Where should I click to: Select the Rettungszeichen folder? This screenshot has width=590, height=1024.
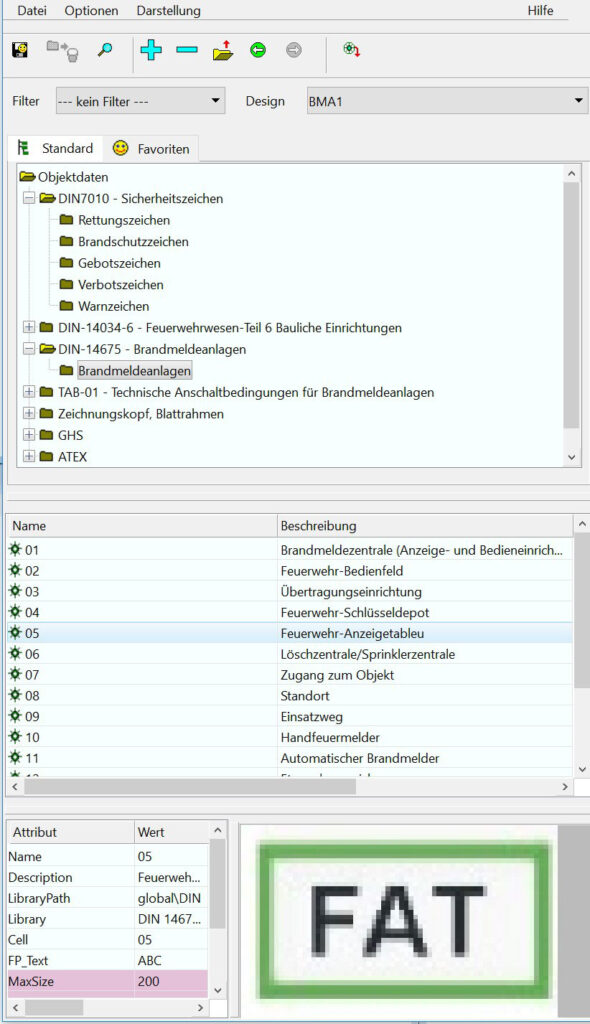[124, 220]
